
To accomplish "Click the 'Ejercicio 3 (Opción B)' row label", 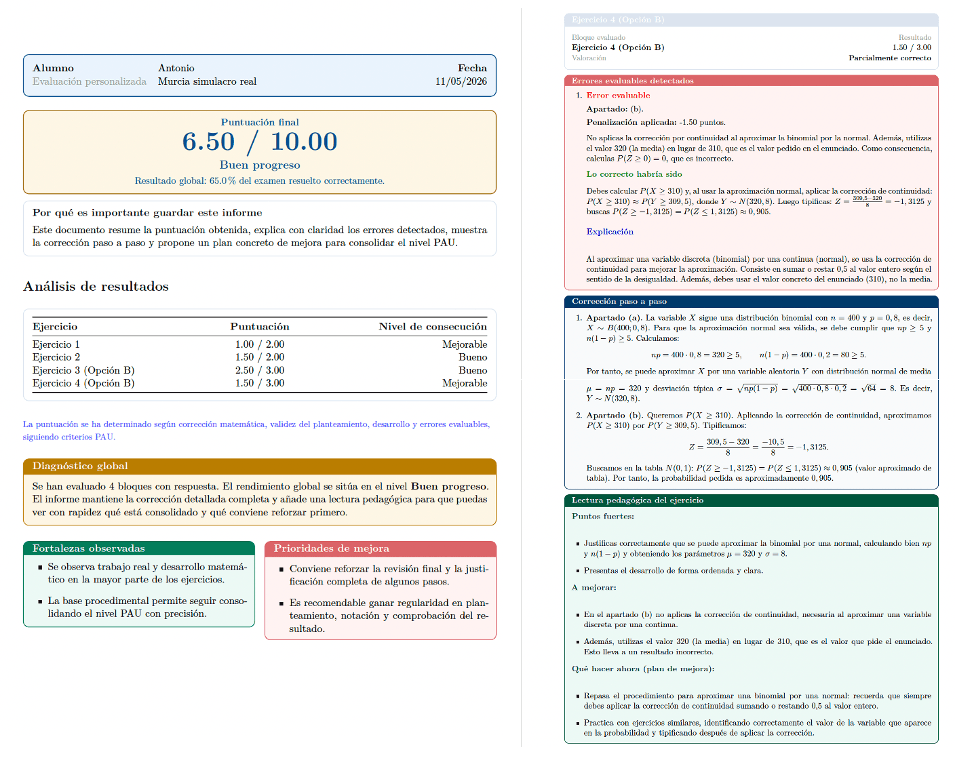I will tap(83, 370).
